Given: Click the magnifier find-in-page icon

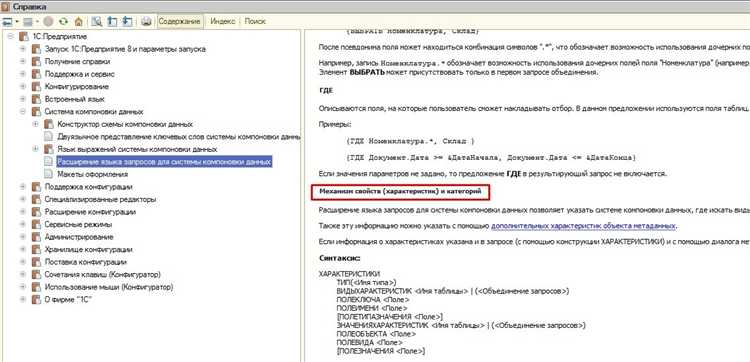Looking at the screenshot, I should [97, 22].
